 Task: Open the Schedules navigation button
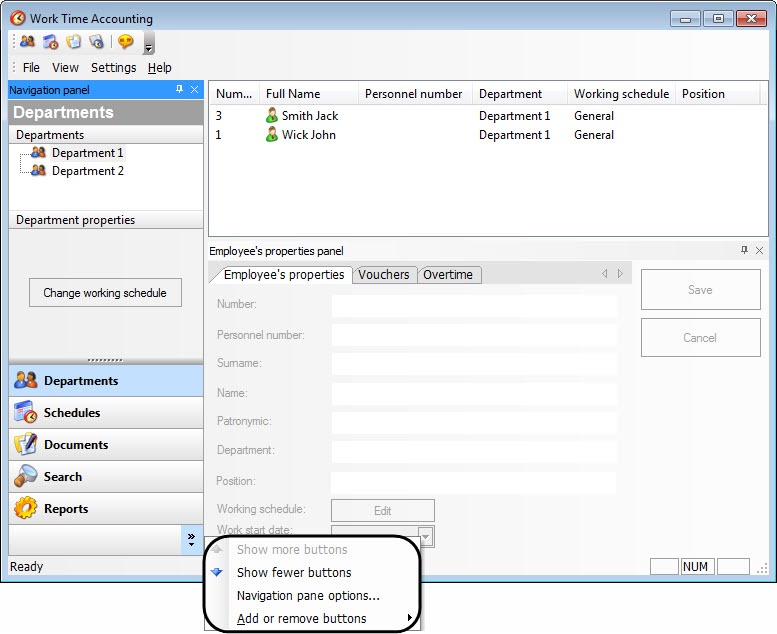(x=106, y=412)
